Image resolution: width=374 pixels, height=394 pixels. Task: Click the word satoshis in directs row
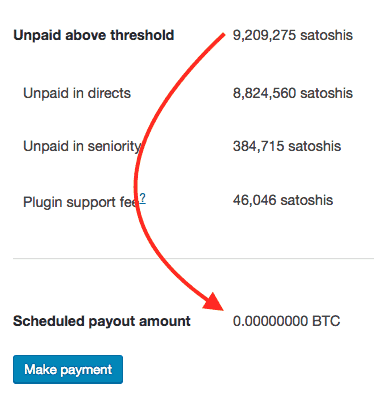pos(326,93)
